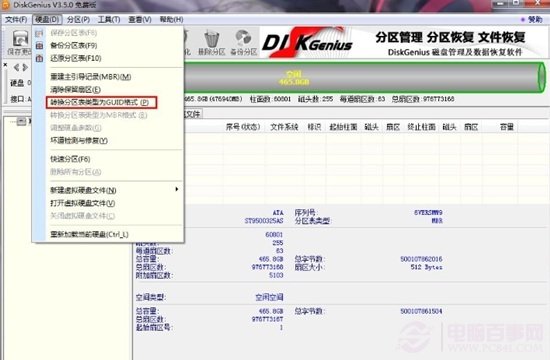The height and width of the screenshot is (360, 550).
Task: Open the 文件(F) menu
Action: point(16,19)
